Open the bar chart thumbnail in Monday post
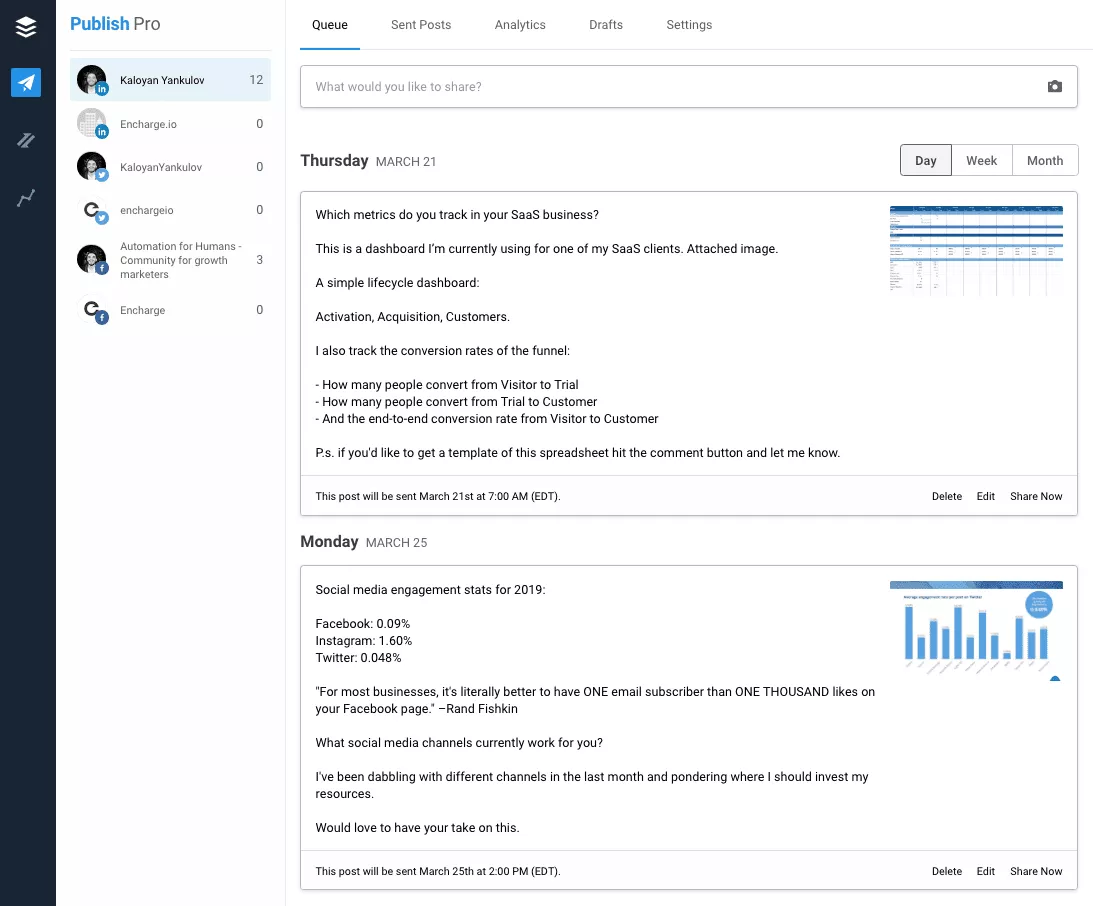Screen dimensions: 1093x906 pos(976,630)
